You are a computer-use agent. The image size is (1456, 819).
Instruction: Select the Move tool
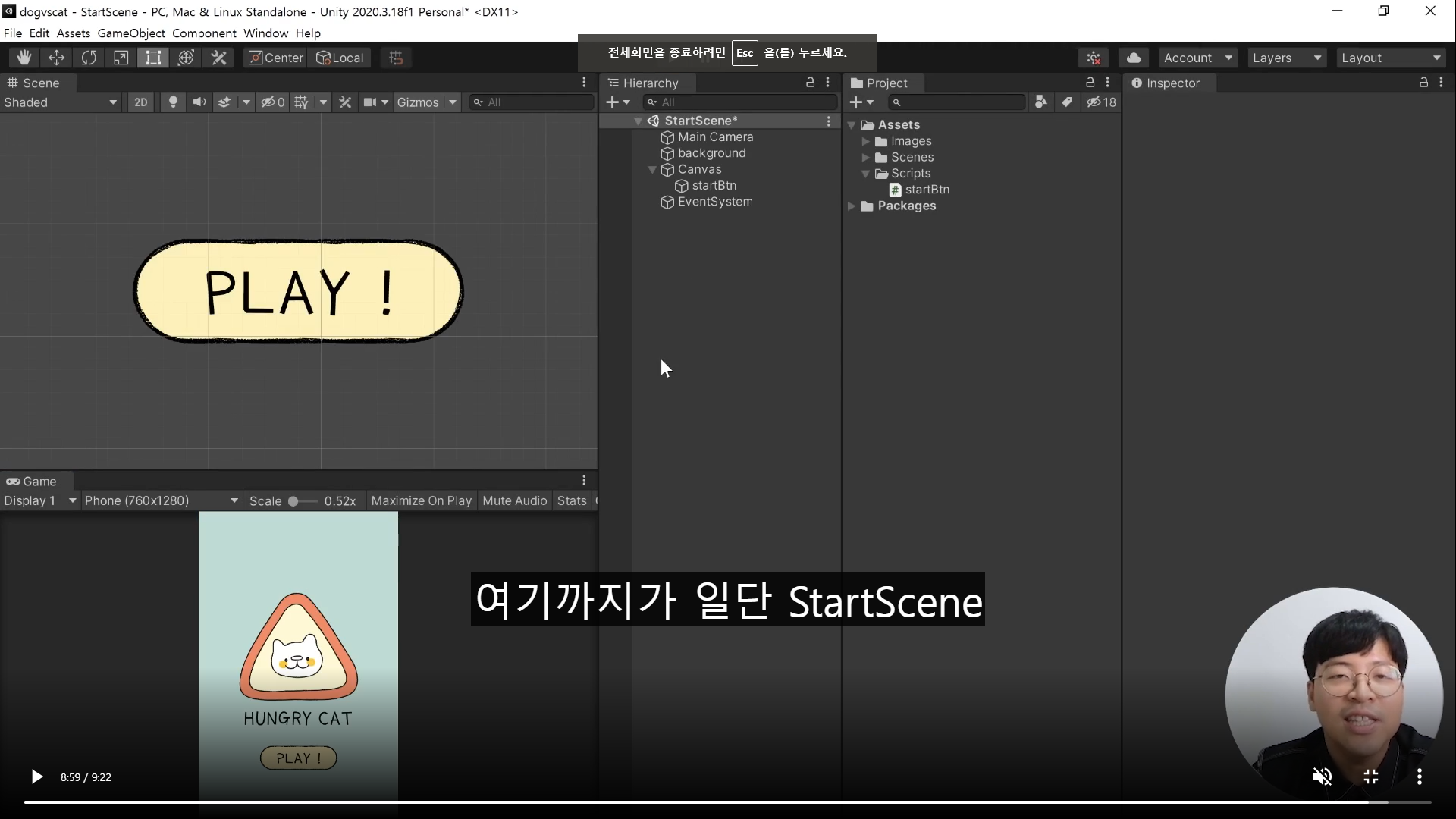pos(56,58)
